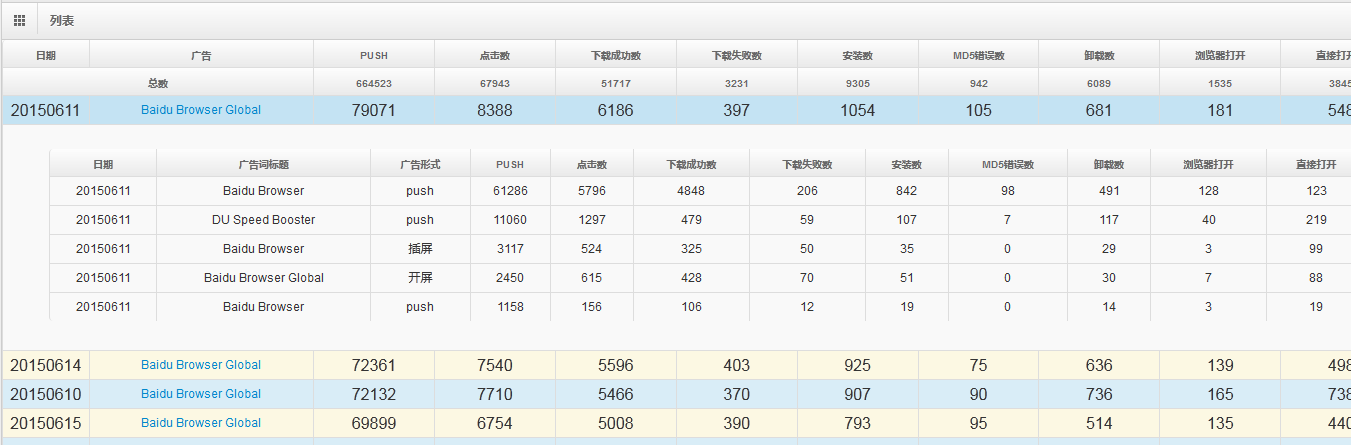Select total clicks value 67943
Image resolution: width=1351 pixels, height=445 pixels.
pyautogui.click(x=495, y=84)
